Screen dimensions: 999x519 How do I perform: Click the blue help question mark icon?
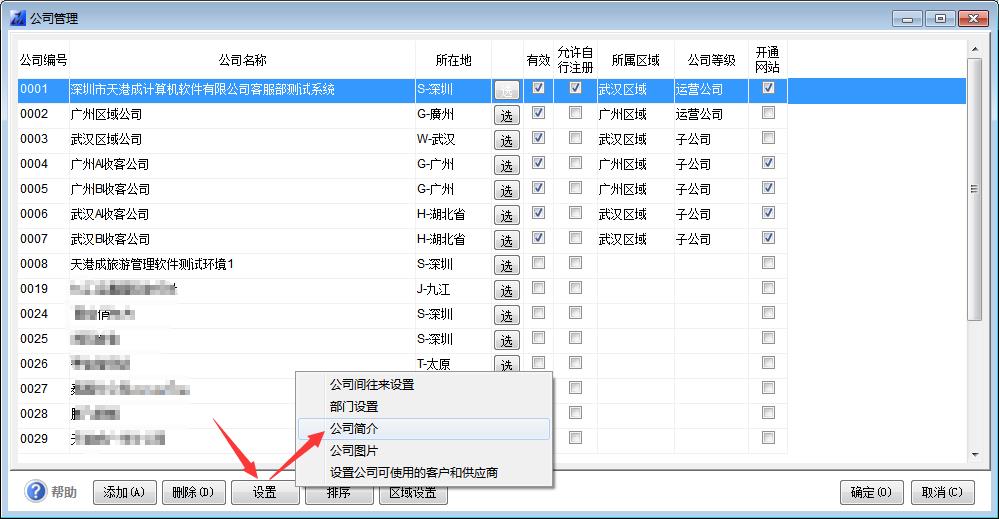coord(36,492)
